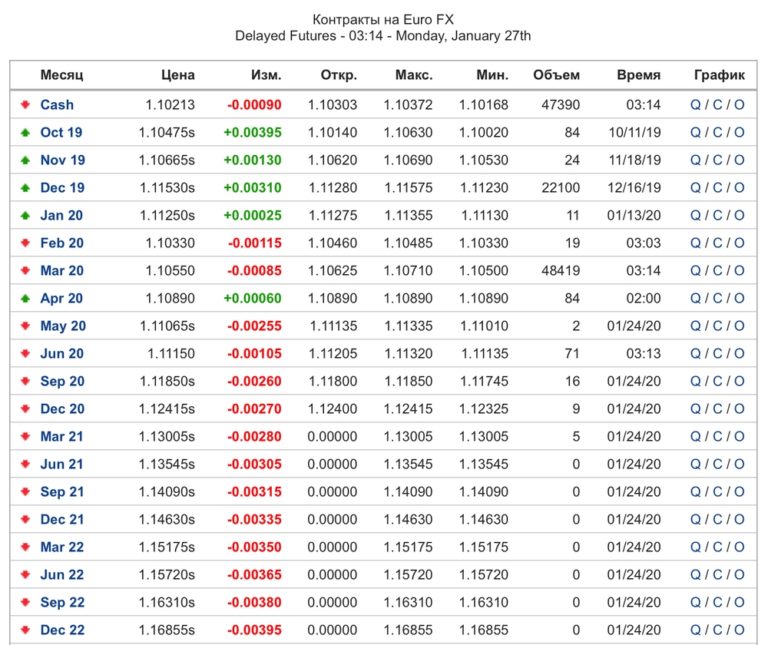This screenshot has height=645, width=768.
Task: Select the price 1.11530s for Dec 19
Action: click(167, 188)
